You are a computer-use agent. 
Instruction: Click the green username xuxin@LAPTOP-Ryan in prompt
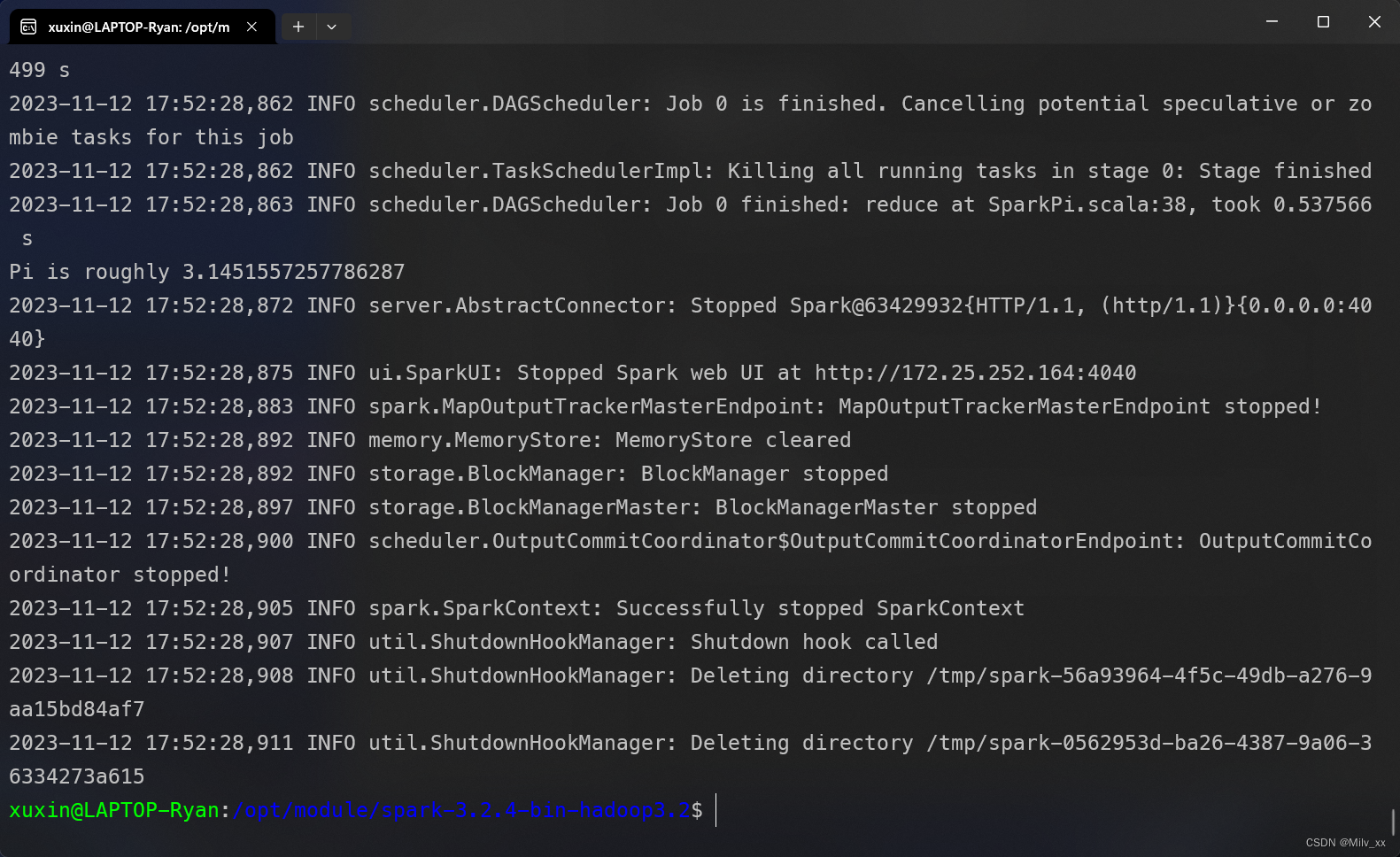coord(113,809)
